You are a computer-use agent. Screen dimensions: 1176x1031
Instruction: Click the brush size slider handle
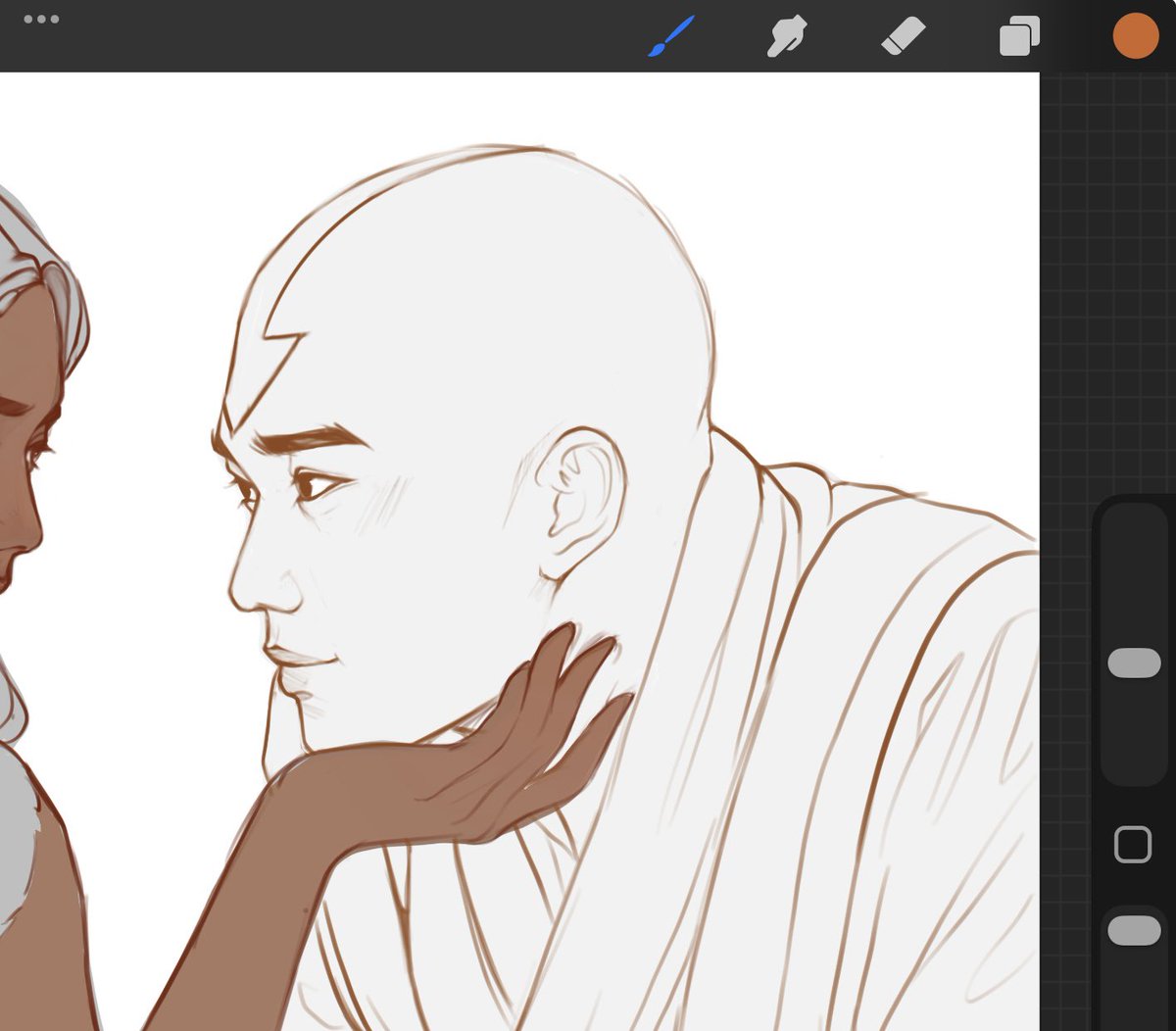click(x=1134, y=663)
